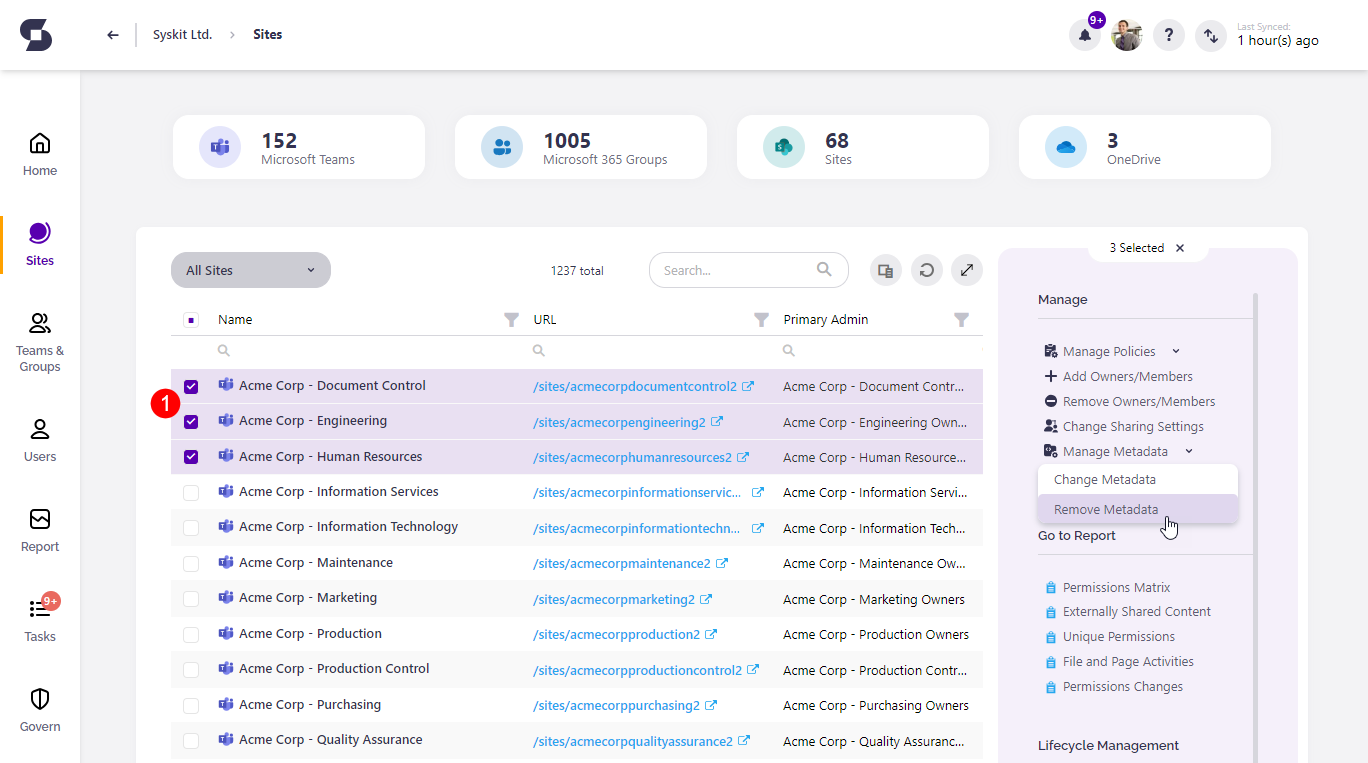
Task: Open the Permissions Matrix report
Action: pyautogui.click(x=1116, y=587)
